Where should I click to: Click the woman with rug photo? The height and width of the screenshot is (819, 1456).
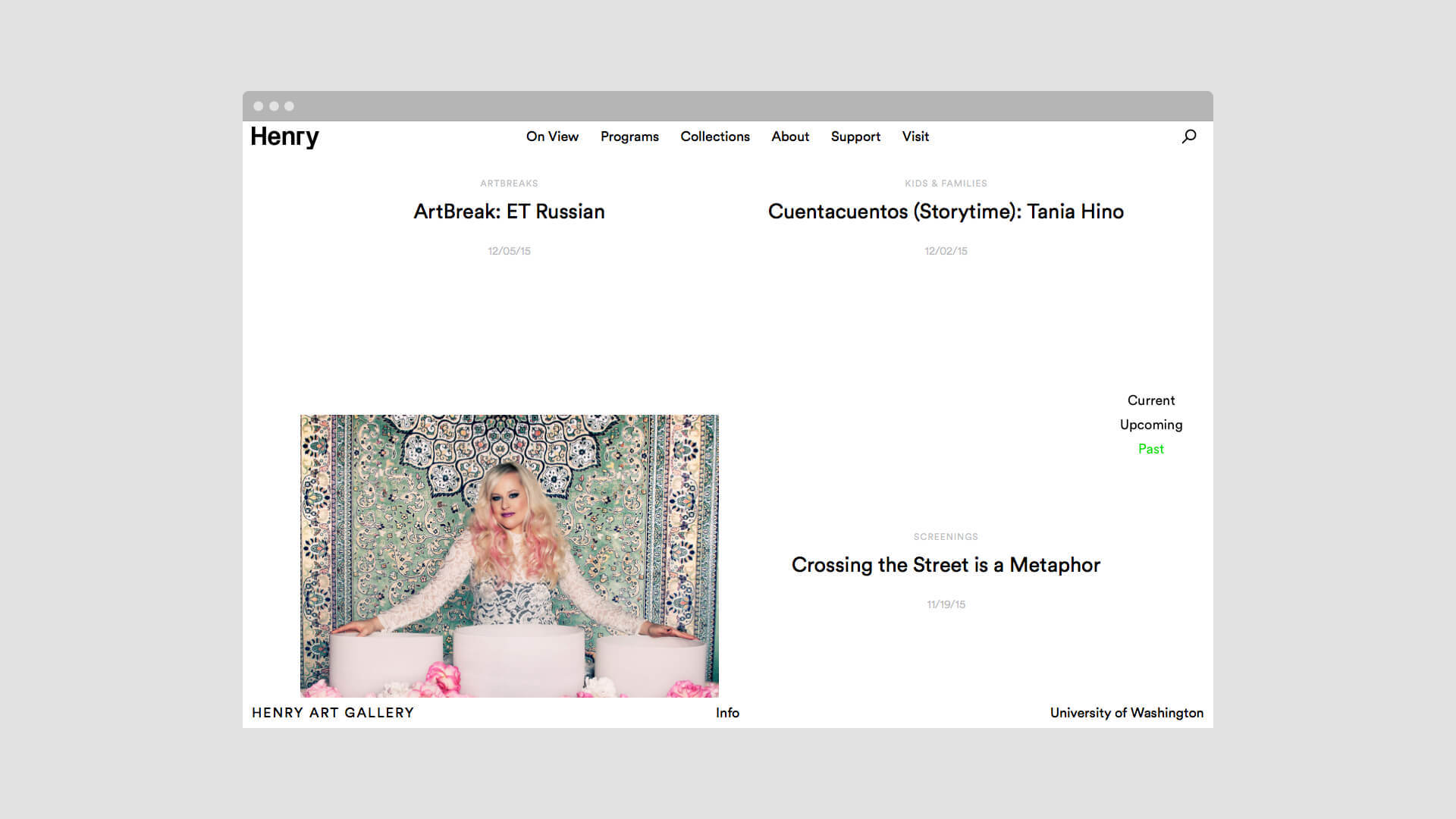pyautogui.click(x=509, y=555)
